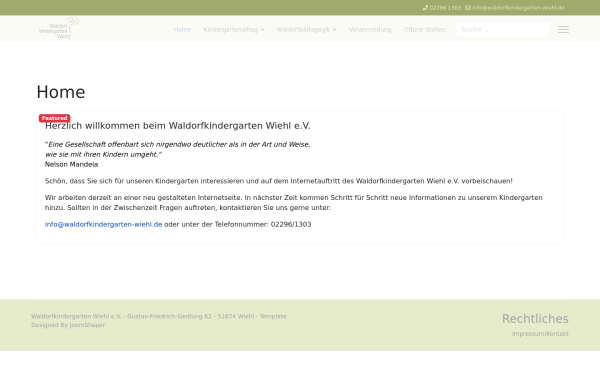Open the Kindergartenalltag menu item

231,29
